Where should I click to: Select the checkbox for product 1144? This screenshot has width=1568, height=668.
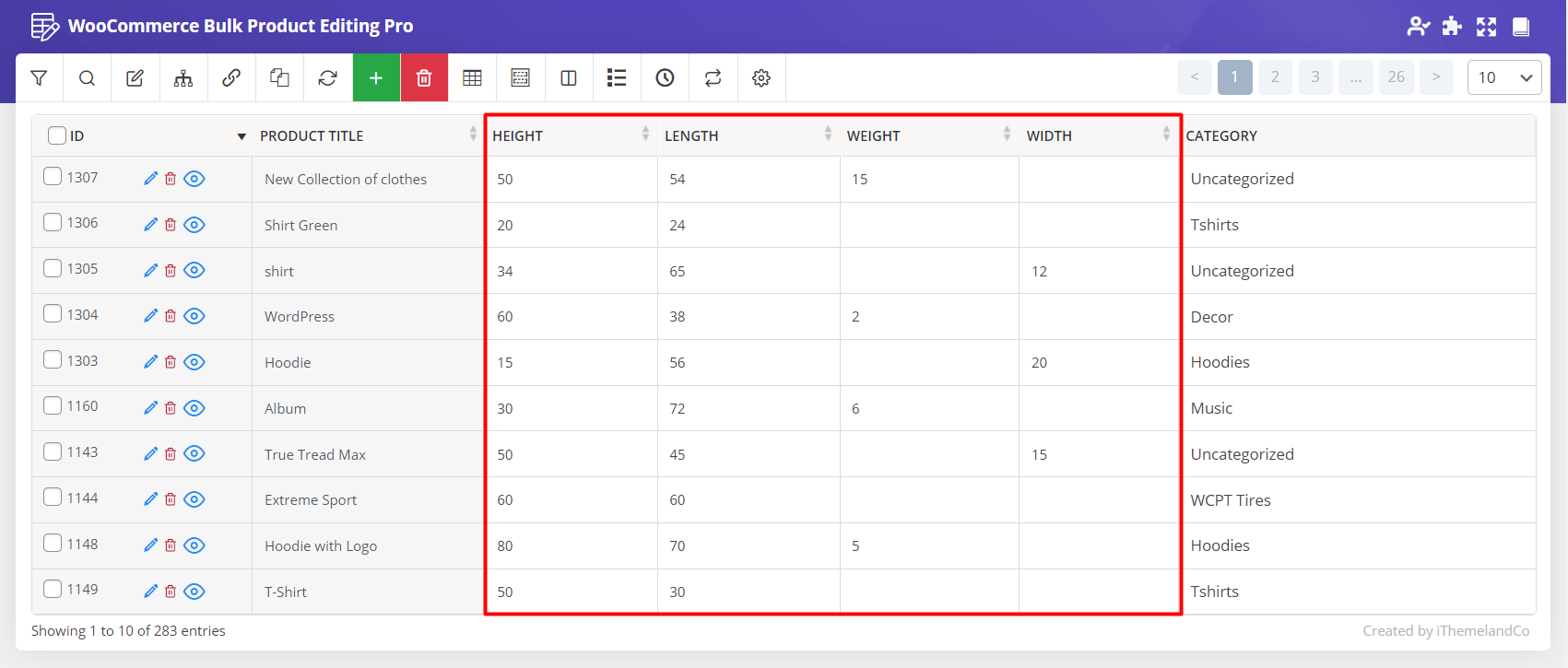point(53,498)
